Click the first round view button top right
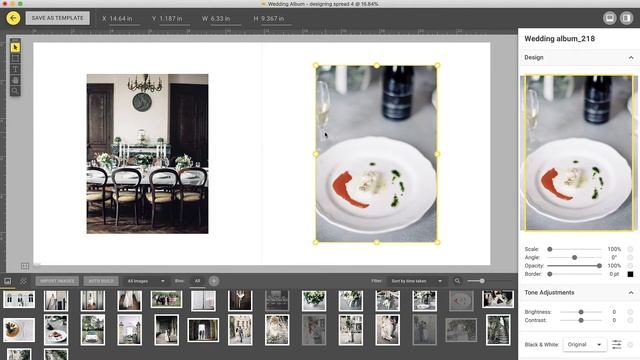Screen dimensions: 640x360 click(609, 18)
